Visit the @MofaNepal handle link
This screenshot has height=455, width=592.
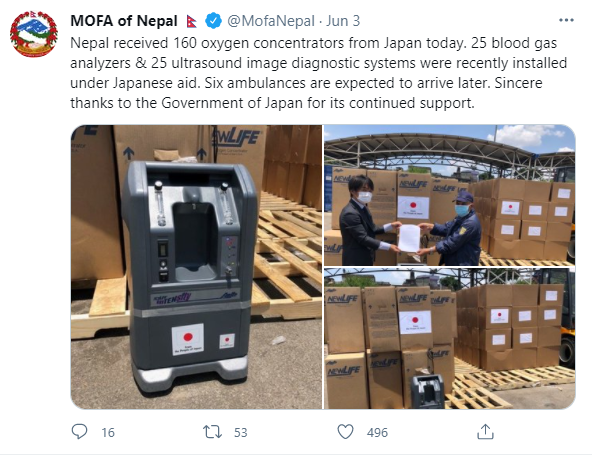coord(271,21)
